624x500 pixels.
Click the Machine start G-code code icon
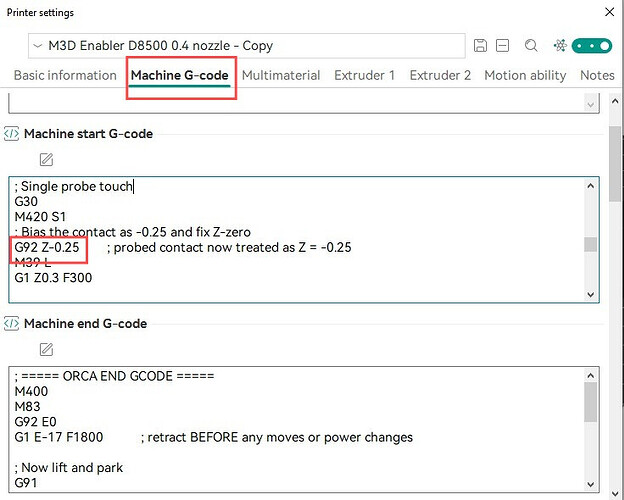tap(11, 134)
